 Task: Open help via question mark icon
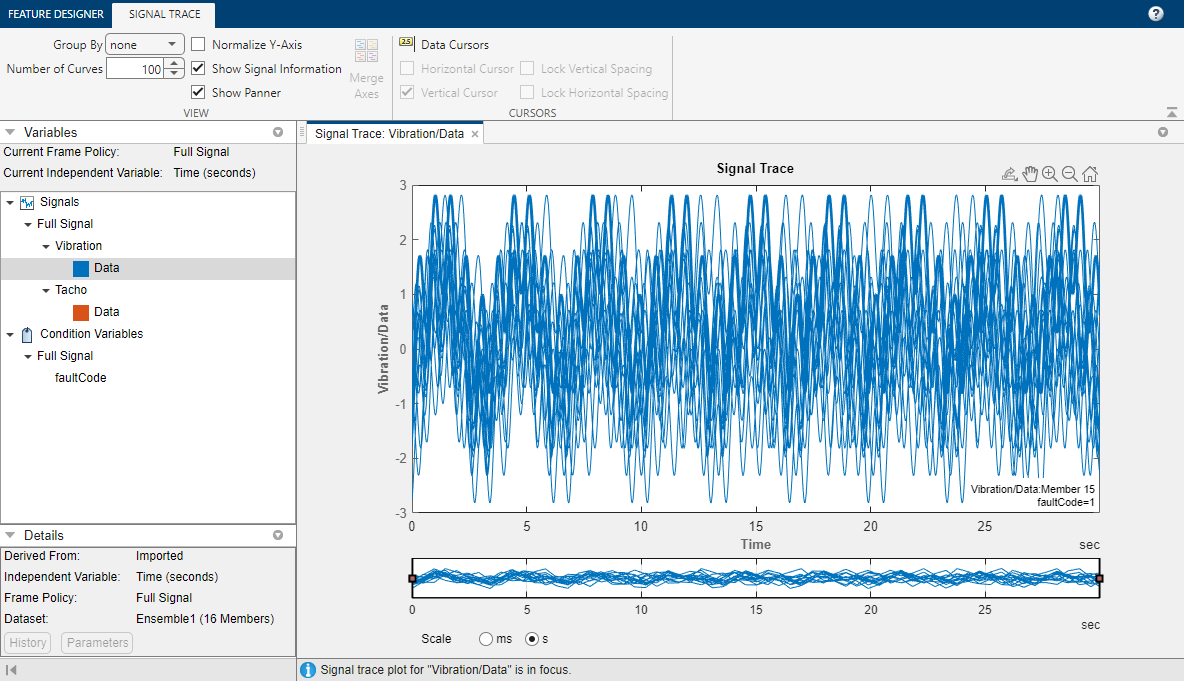pyautogui.click(x=1156, y=14)
